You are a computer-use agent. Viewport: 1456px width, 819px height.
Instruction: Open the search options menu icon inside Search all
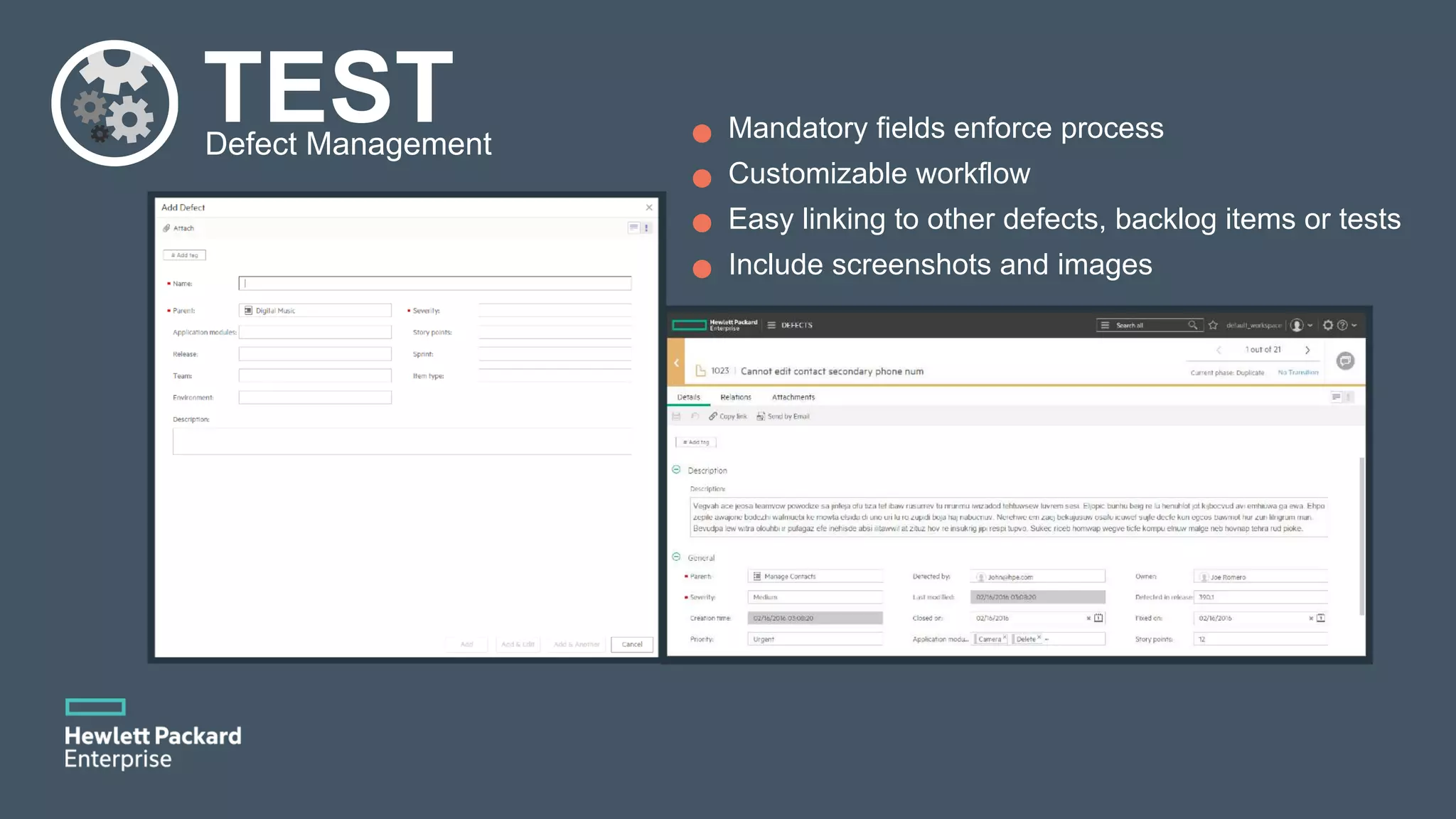(1105, 325)
